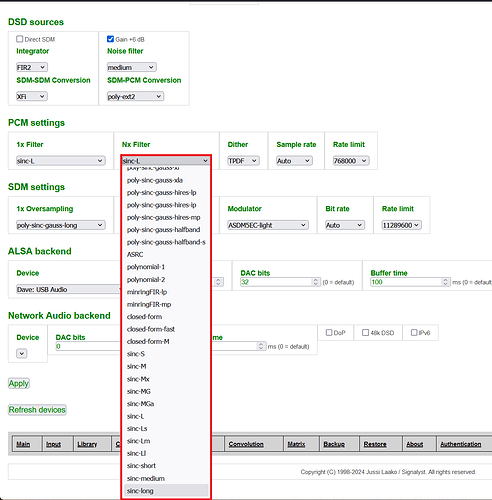
Task: Expand the Noise filter medium dropdown
Action: (132, 67)
